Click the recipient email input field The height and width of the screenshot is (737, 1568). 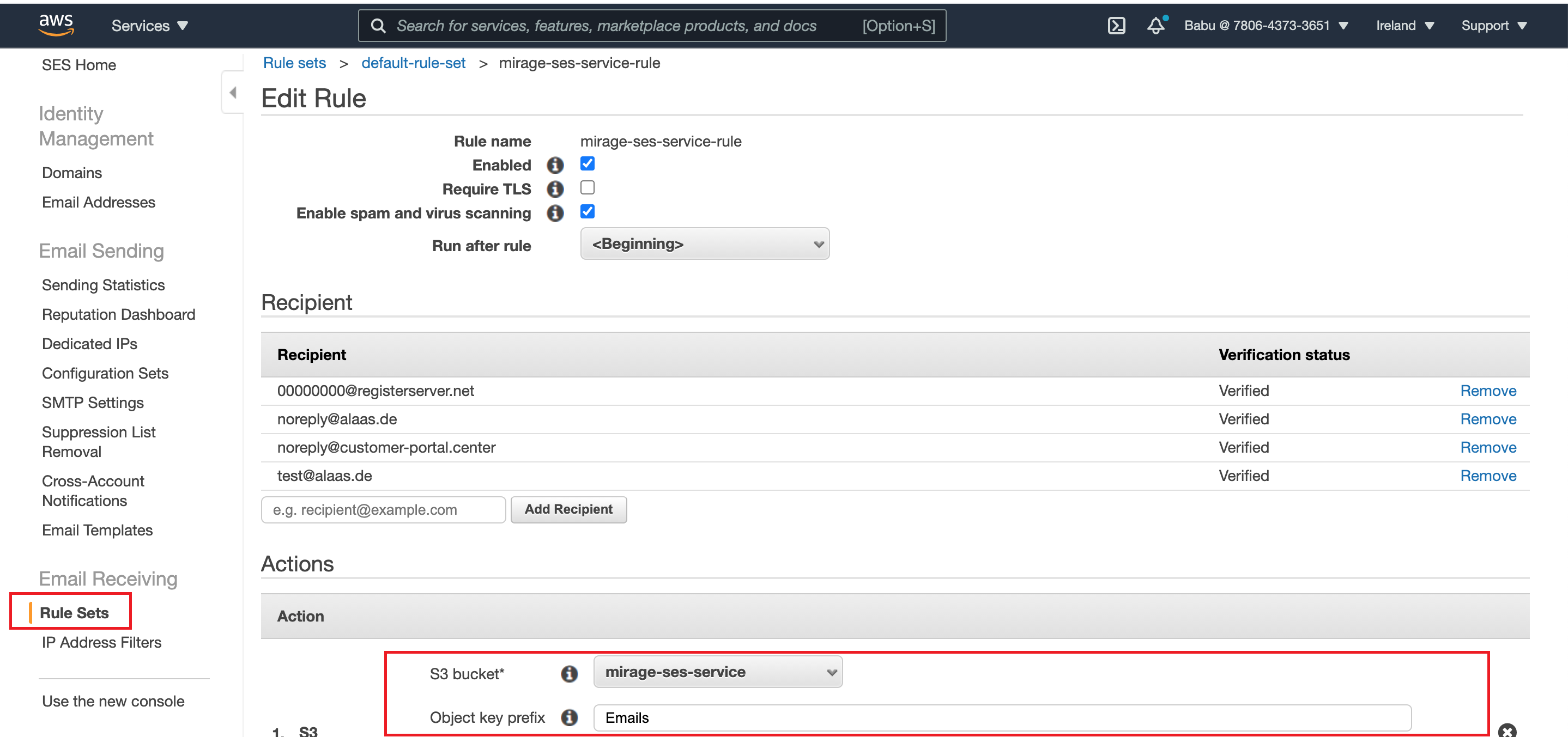click(384, 509)
